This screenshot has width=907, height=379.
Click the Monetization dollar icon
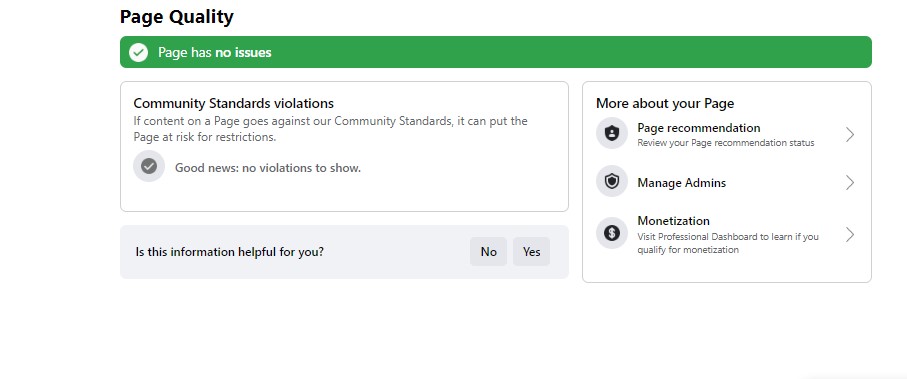[x=611, y=233]
